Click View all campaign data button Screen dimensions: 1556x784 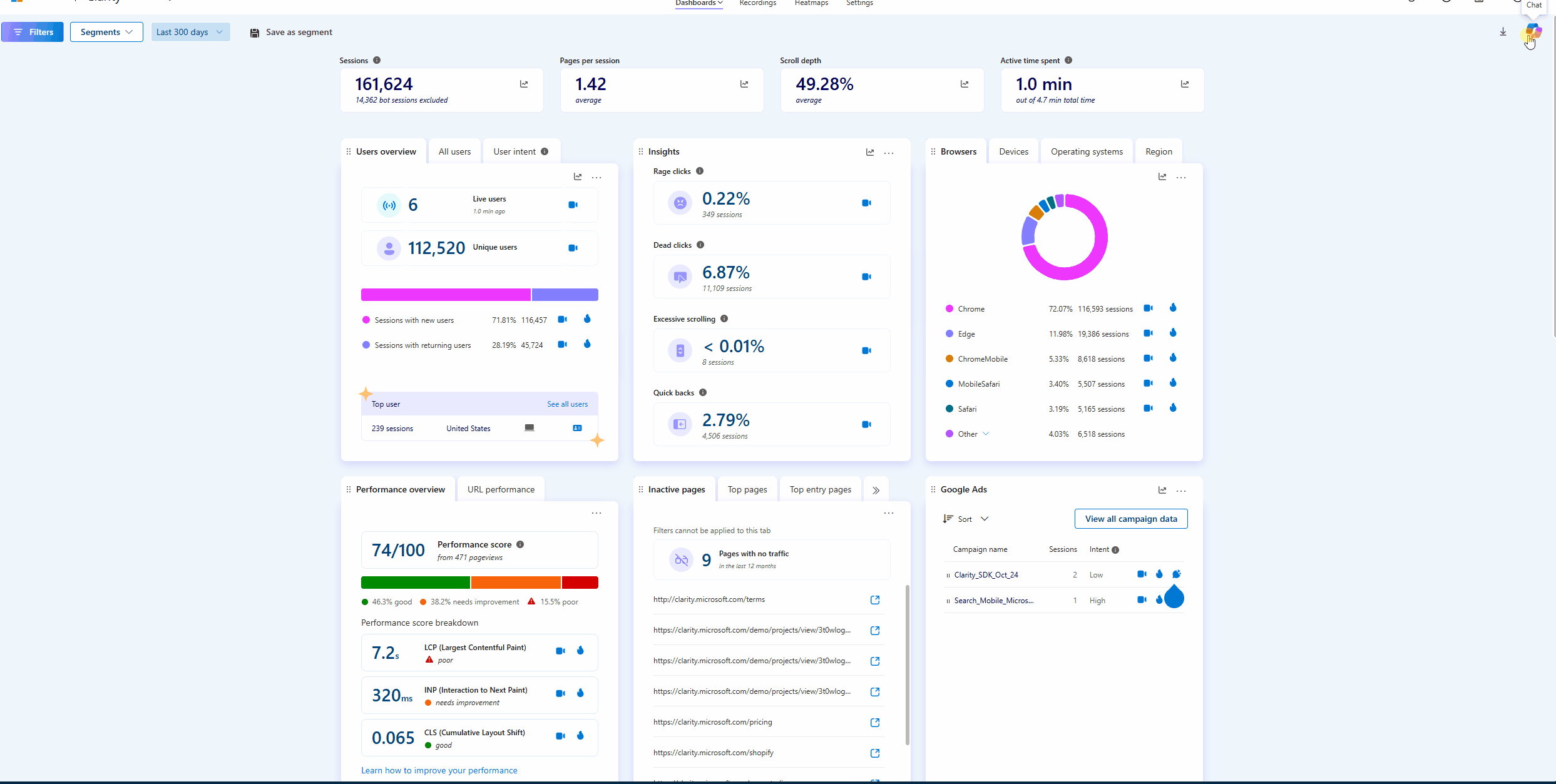tap(1131, 519)
